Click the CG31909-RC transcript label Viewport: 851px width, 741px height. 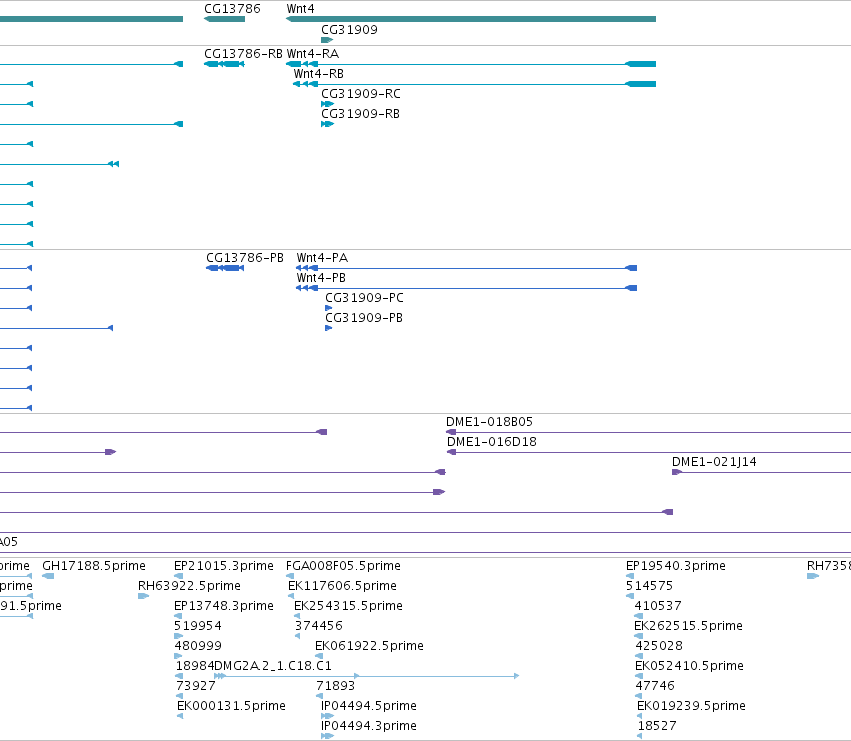[361, 94]
